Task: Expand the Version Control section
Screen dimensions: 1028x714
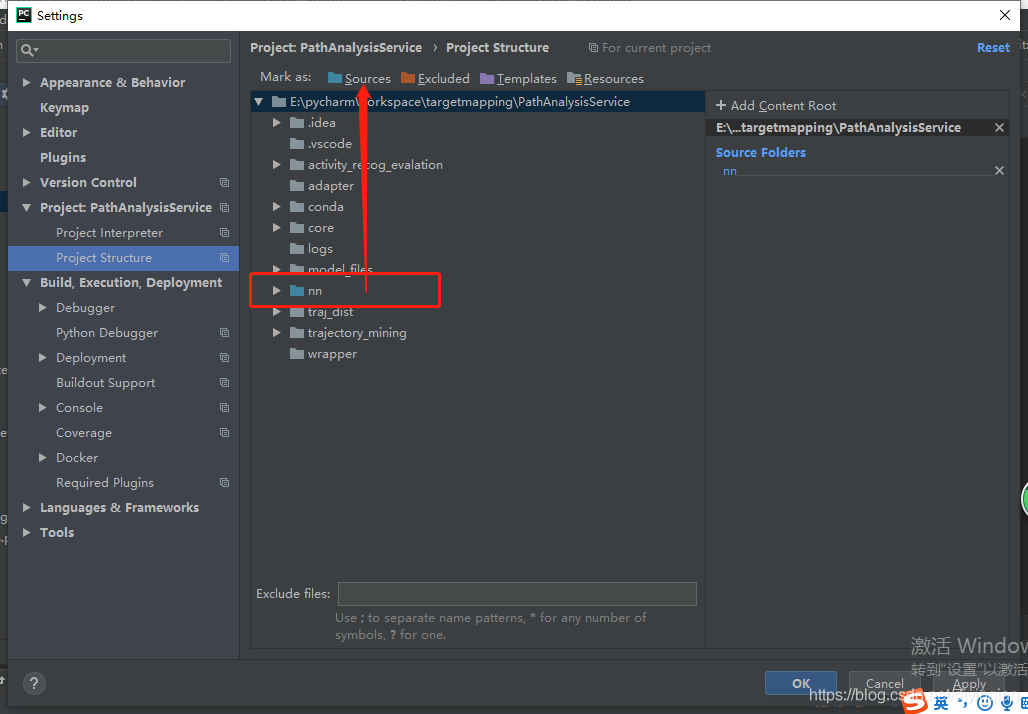Action: click(x=27, y=182)
